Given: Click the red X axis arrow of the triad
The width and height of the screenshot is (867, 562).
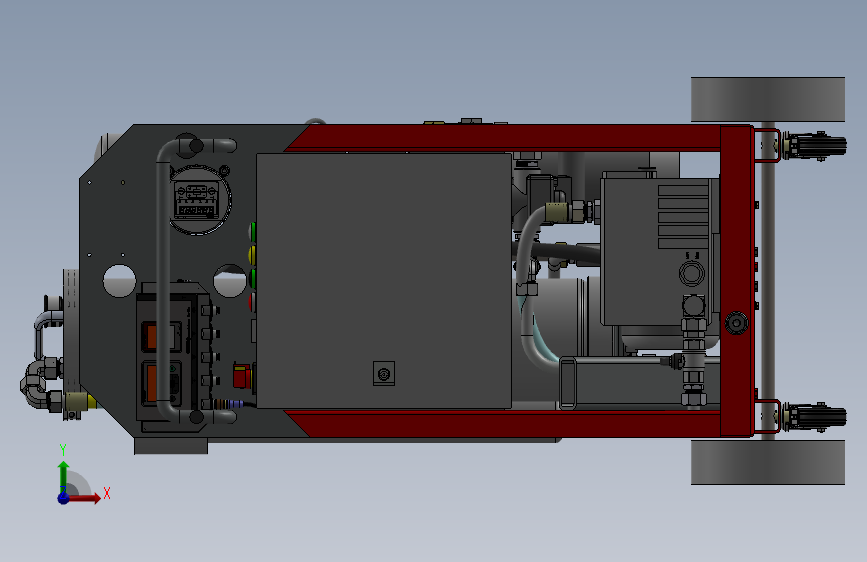Looking at the screenshot, I should tap(83, 498).
